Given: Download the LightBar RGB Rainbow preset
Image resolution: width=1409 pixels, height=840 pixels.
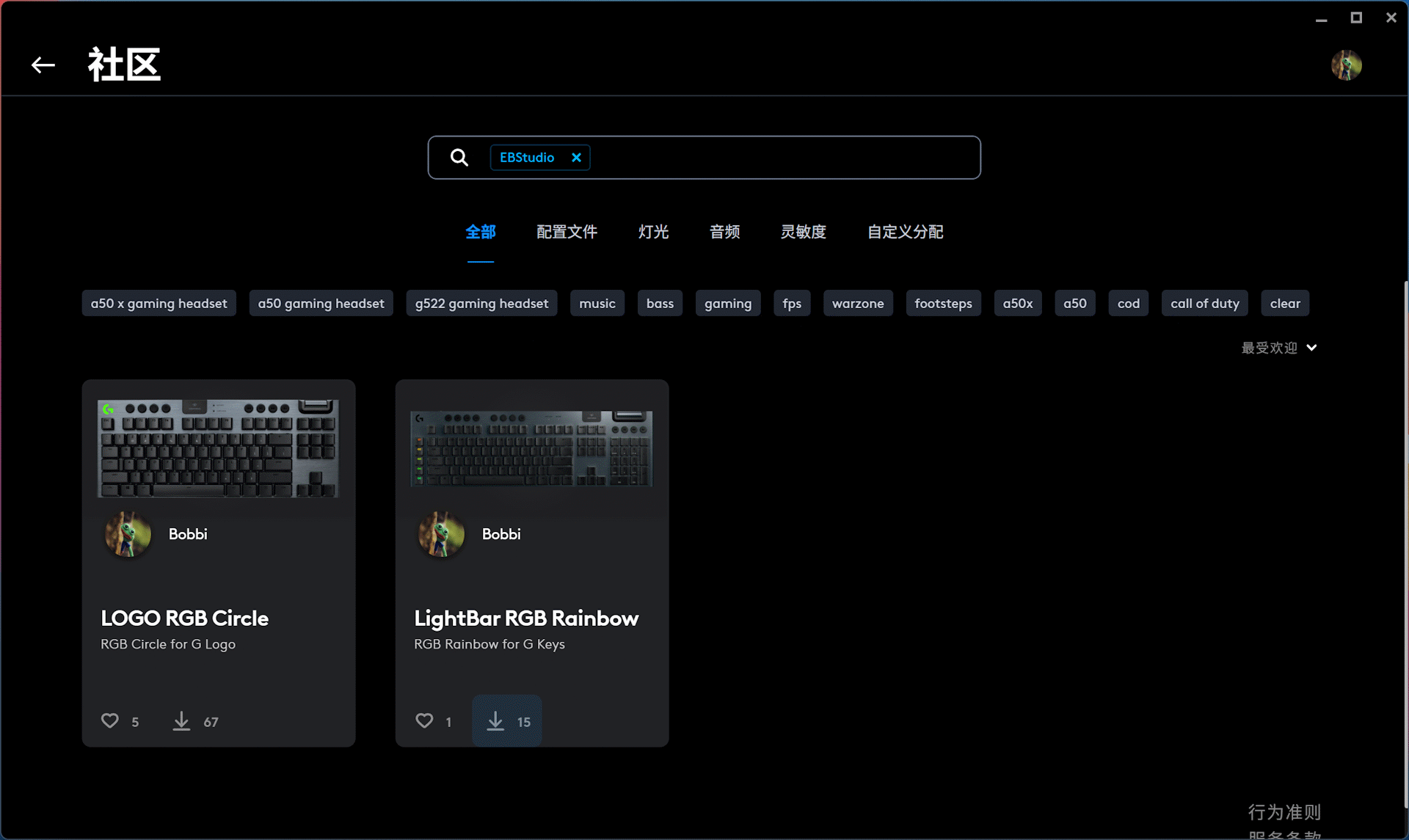Looking at the screenshot, I should click(496, 720).
